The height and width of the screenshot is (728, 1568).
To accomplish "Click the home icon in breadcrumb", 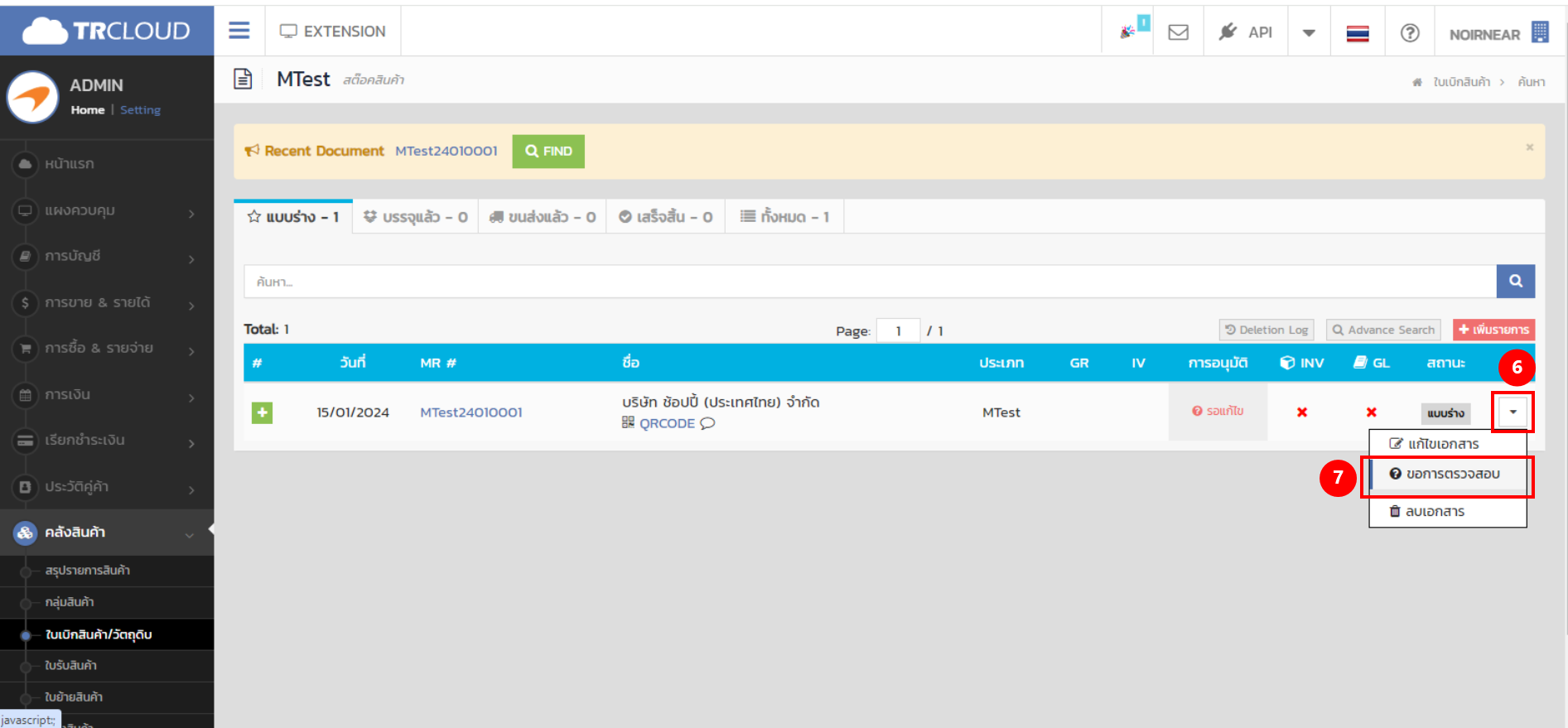I will click(1417, 82).
